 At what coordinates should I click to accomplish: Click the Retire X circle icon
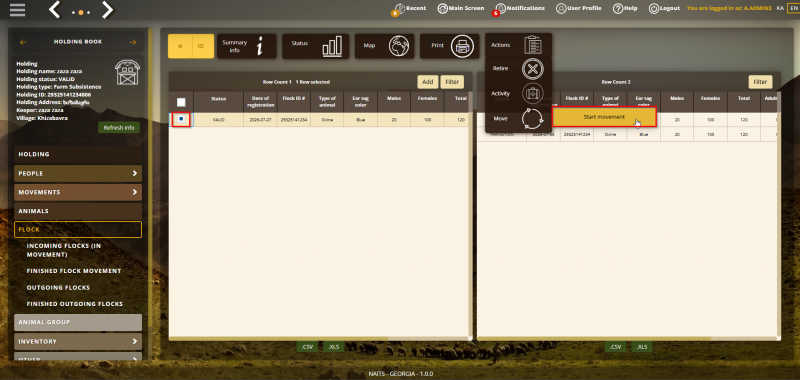tap(533, 69)
